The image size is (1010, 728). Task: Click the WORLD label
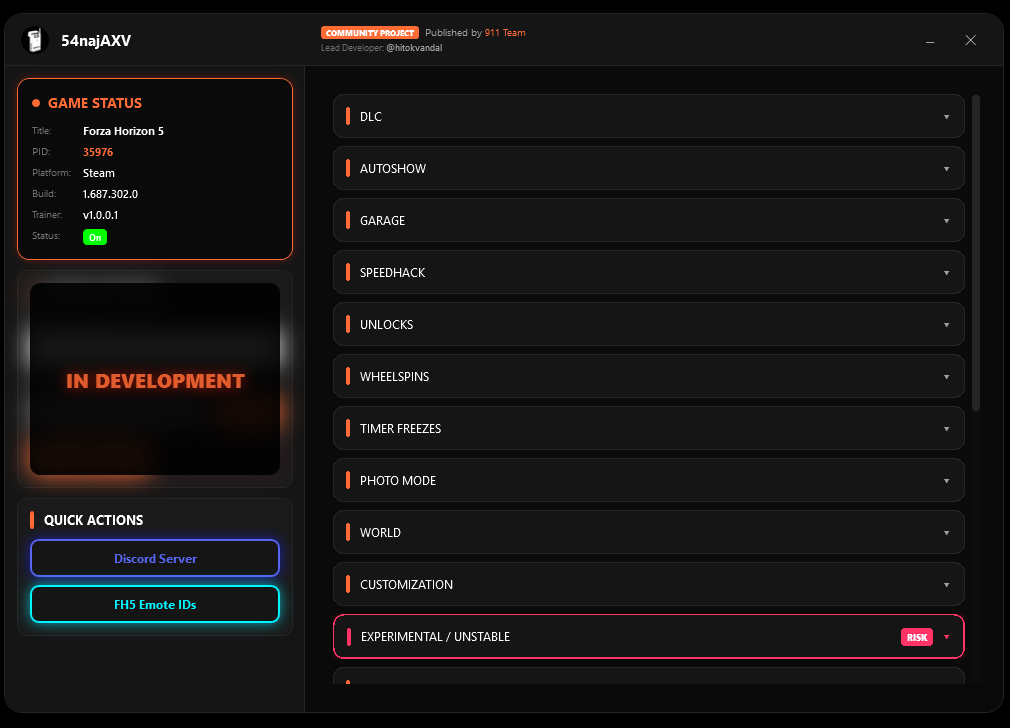380,533
